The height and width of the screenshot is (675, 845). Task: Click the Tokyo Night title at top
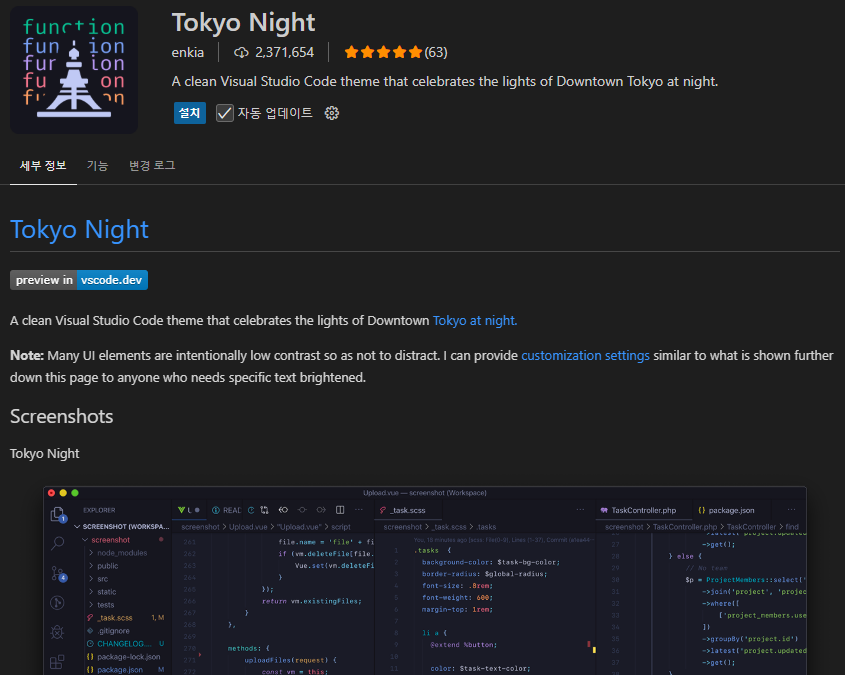click(x=243, y=23)
